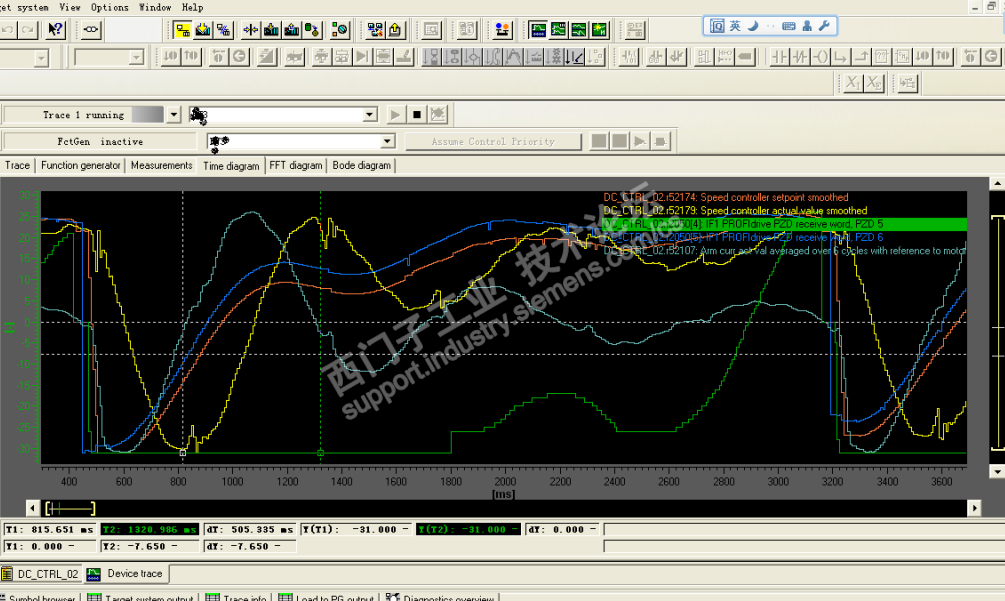Screen dimensions: 1005x601
Task: Click the Undo arrow icon
Action: (8, 29)
